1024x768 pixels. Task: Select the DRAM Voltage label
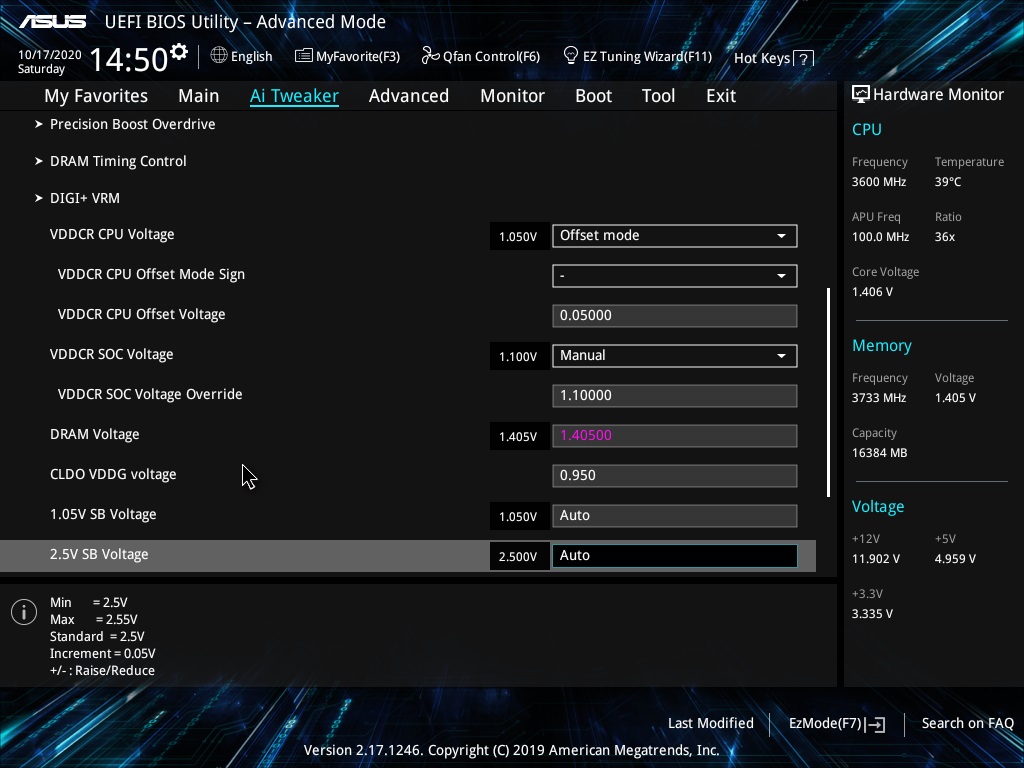[95, 434]
